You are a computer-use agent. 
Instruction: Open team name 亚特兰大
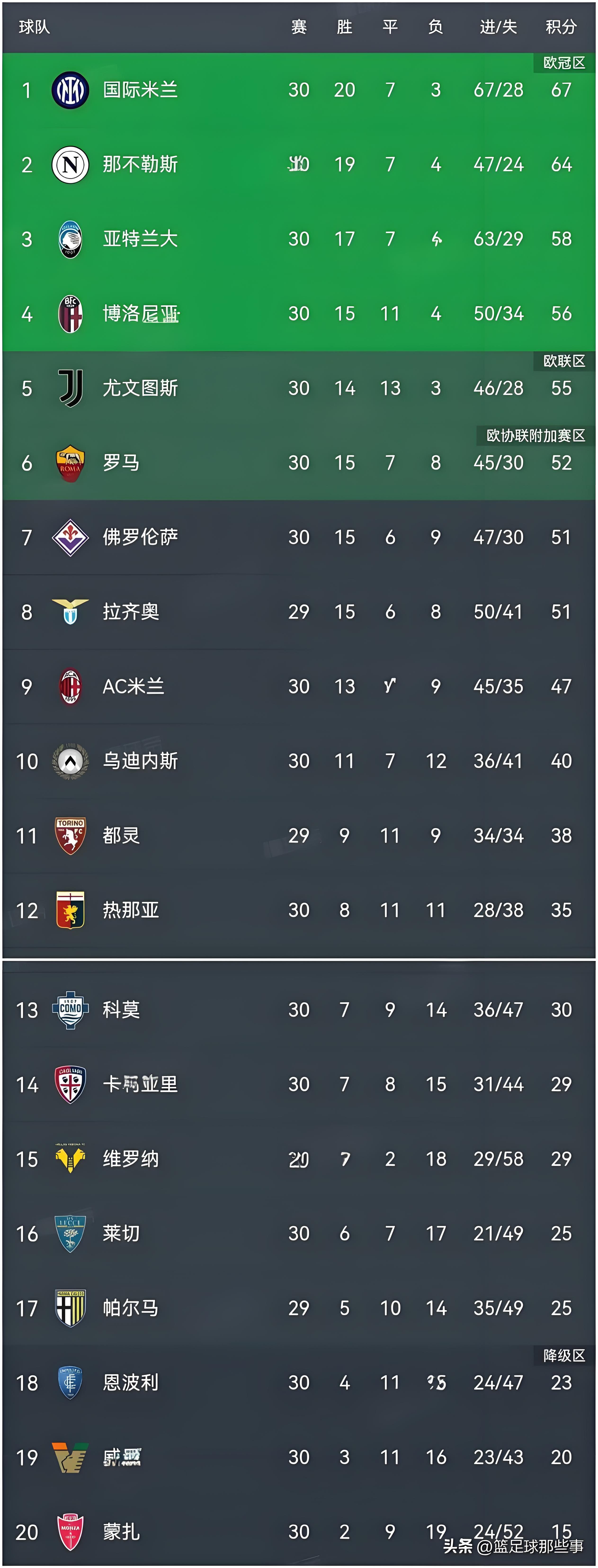click(140, 239)
